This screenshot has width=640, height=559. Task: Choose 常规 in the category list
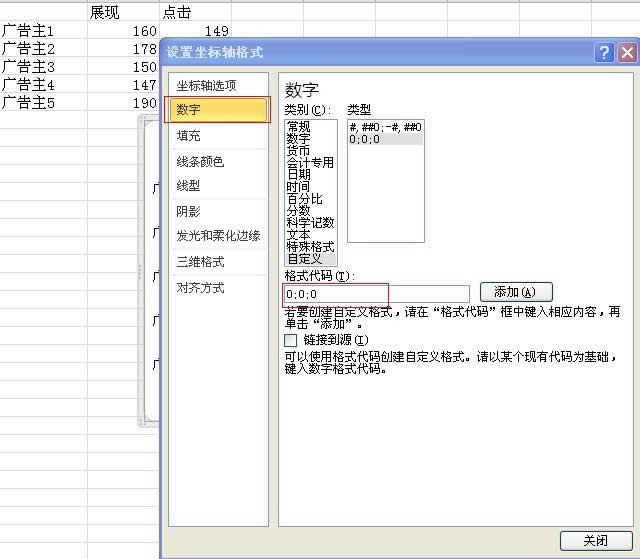click(298, 127)
